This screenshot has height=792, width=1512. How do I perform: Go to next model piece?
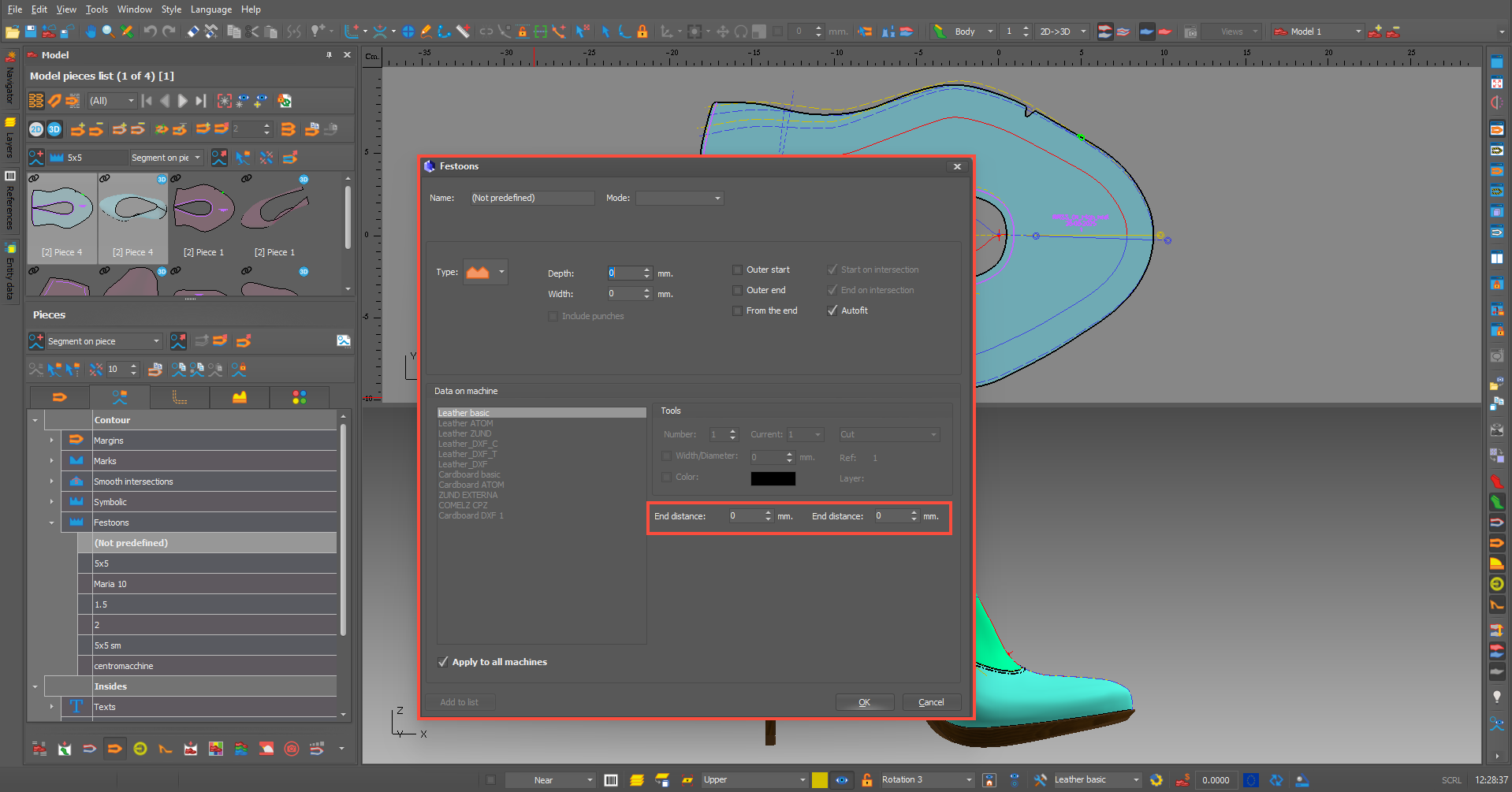click(183, 101)
